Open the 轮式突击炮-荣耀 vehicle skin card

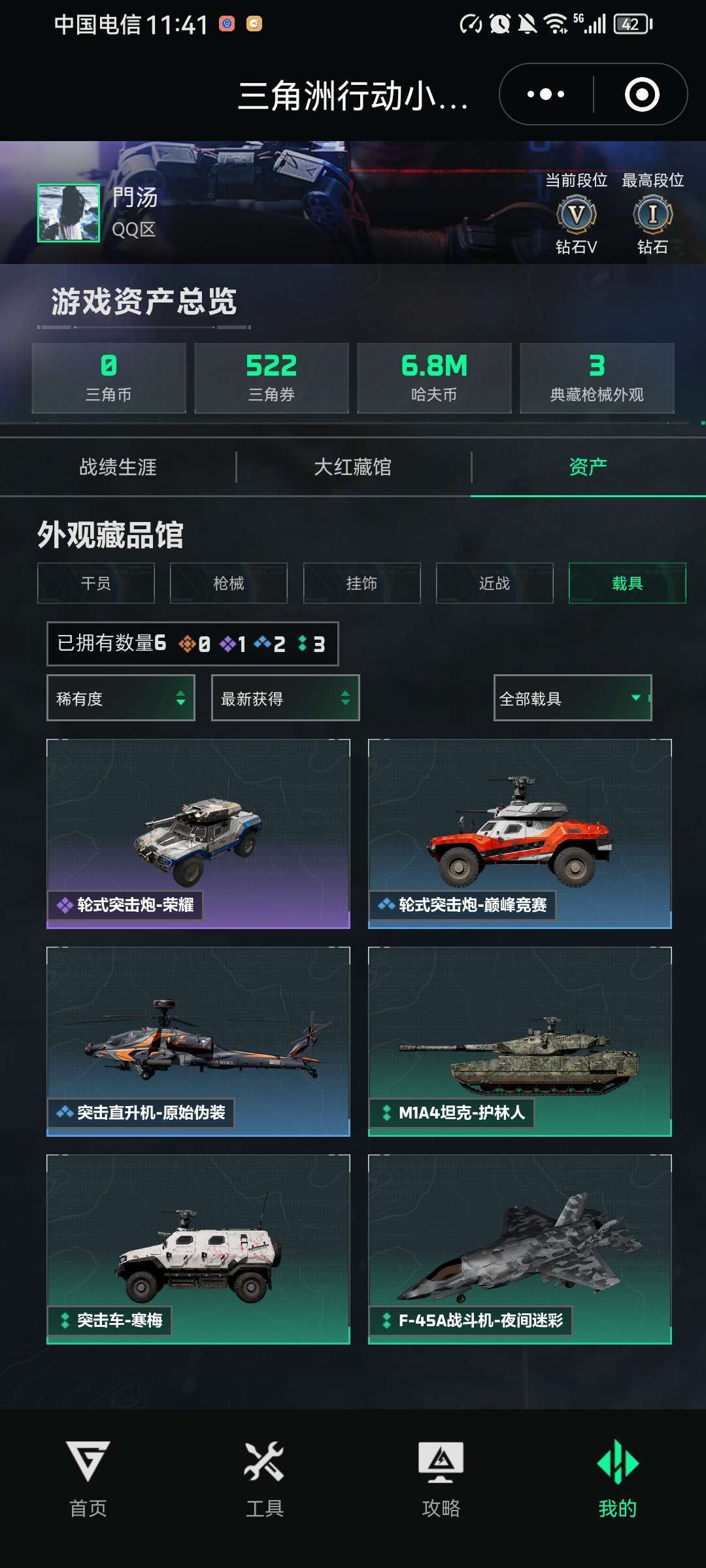click(x=198, y=834)
